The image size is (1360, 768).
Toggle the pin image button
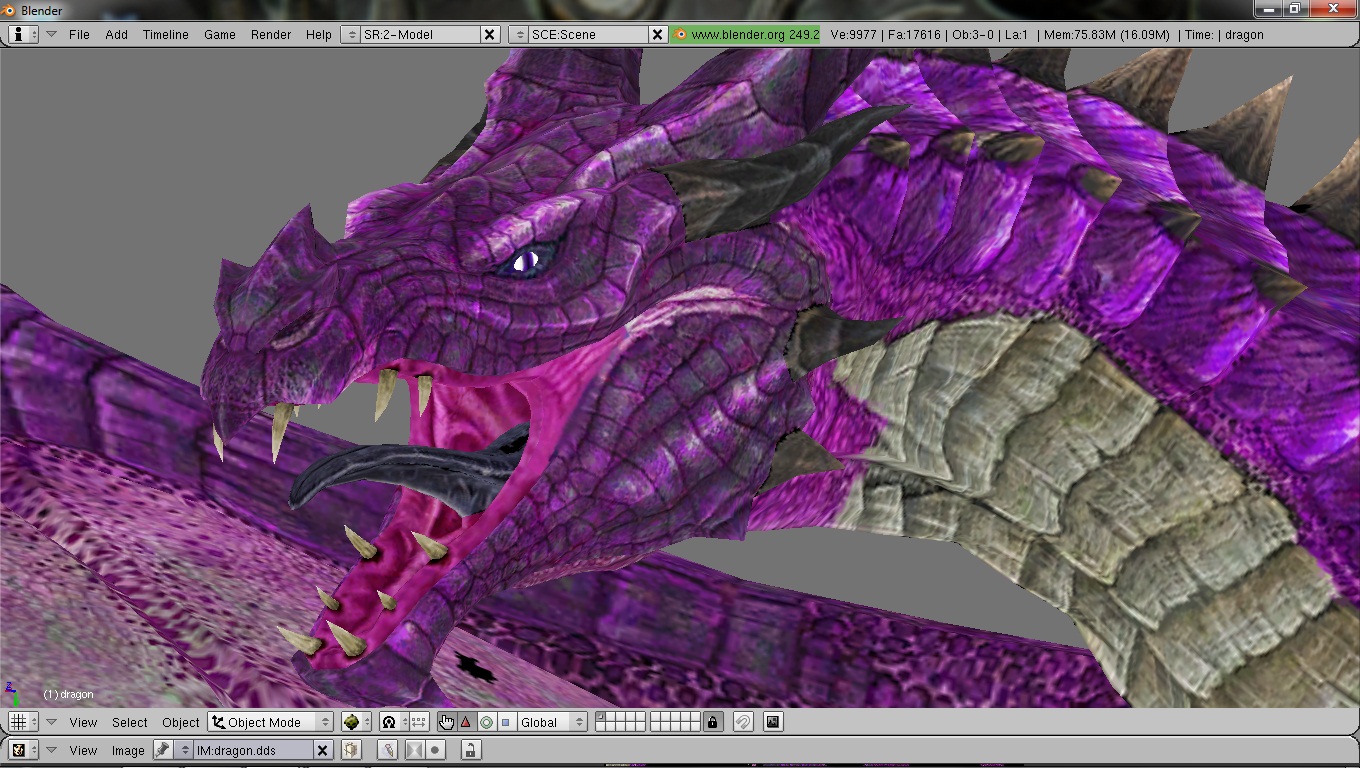click(x=163, y=750)
